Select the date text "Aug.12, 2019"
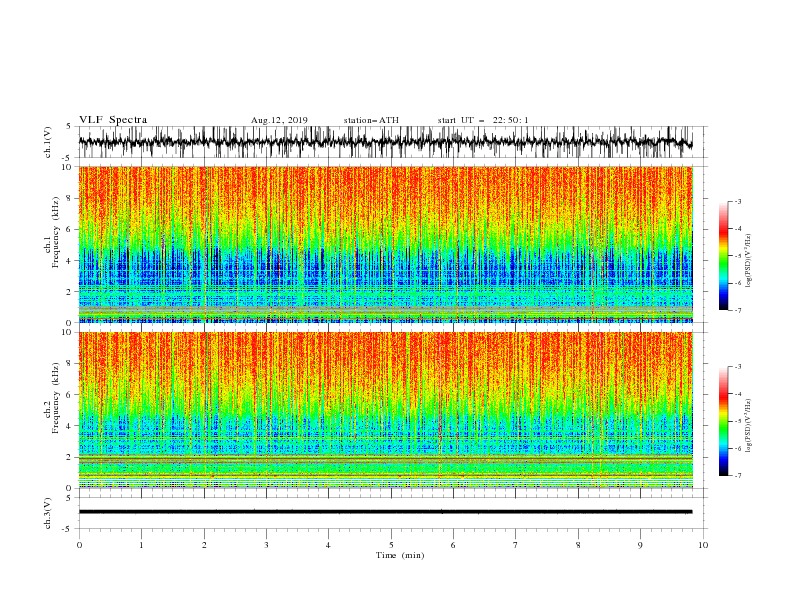 (279, 120)
